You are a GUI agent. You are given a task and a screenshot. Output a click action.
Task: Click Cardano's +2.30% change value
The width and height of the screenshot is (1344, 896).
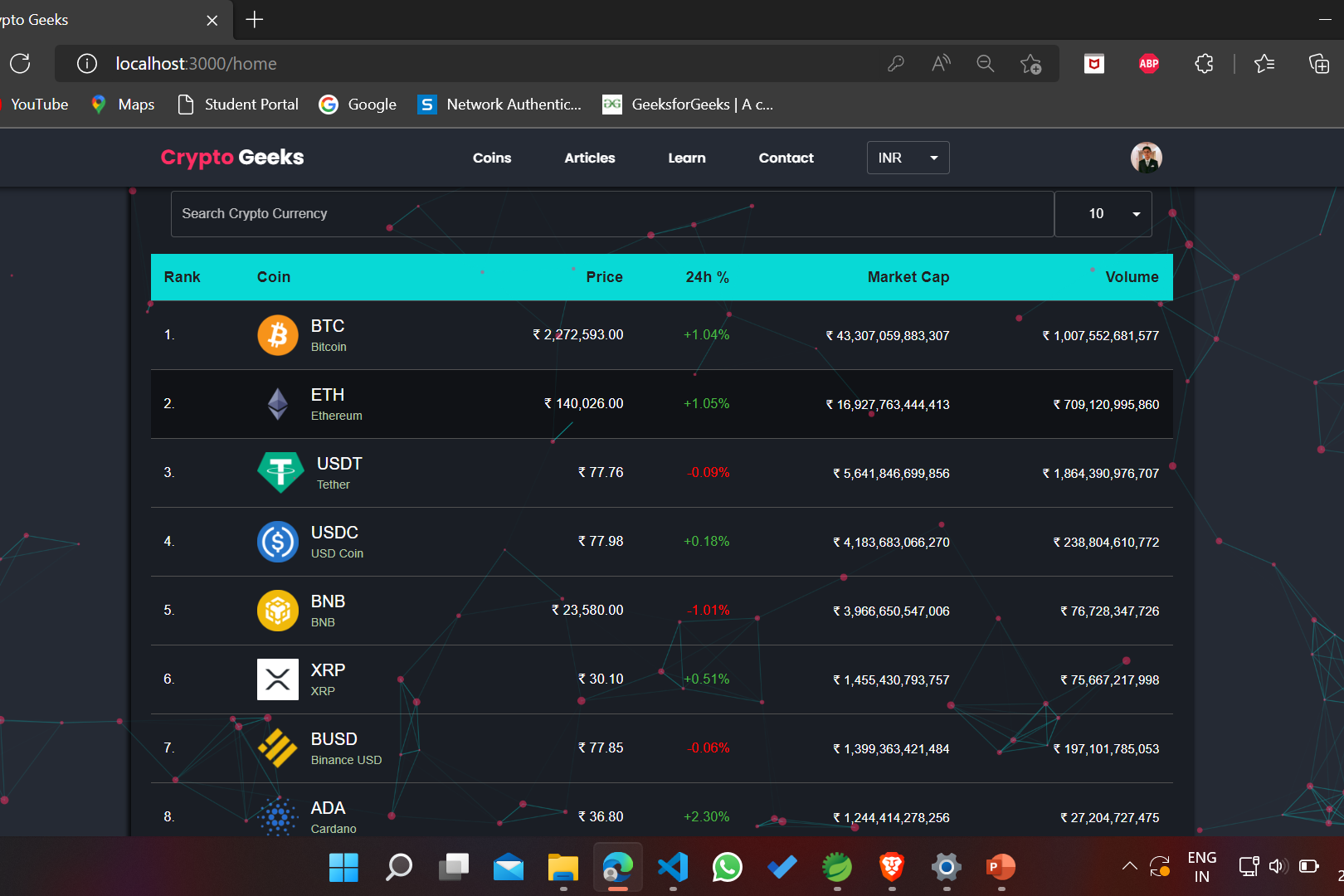(707, 817)
